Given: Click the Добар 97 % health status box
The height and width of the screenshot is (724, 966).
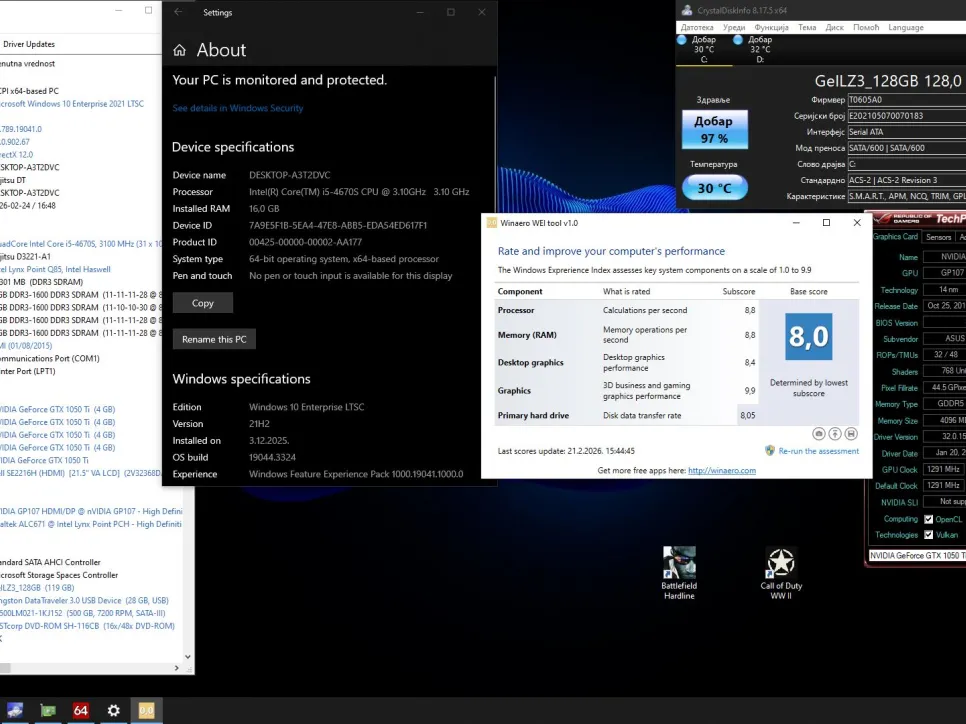Looking at the screenshot, I should (714, 129).
